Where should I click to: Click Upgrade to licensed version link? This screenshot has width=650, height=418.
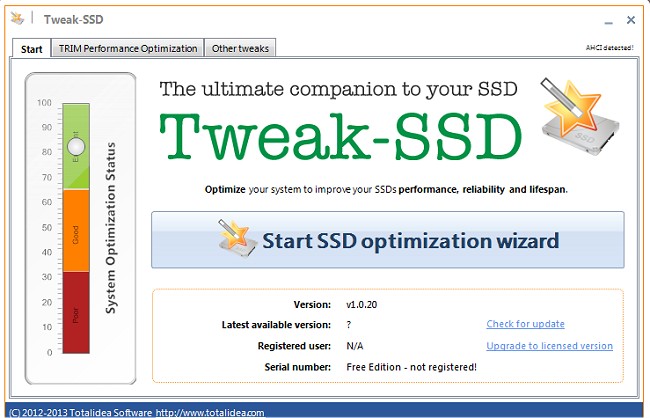[x=549, y=346]
